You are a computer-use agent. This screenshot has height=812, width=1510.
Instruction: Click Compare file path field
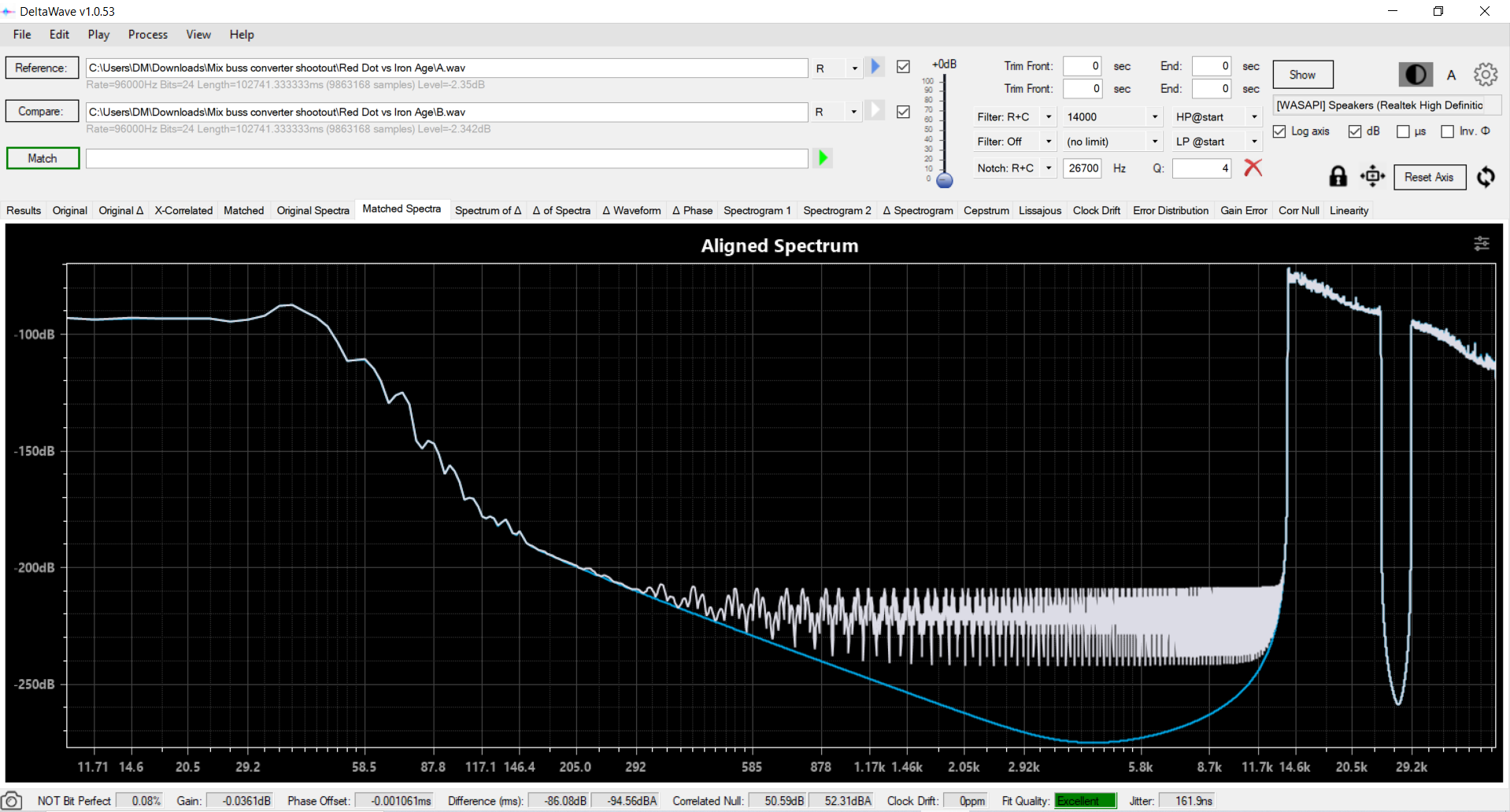446,112
